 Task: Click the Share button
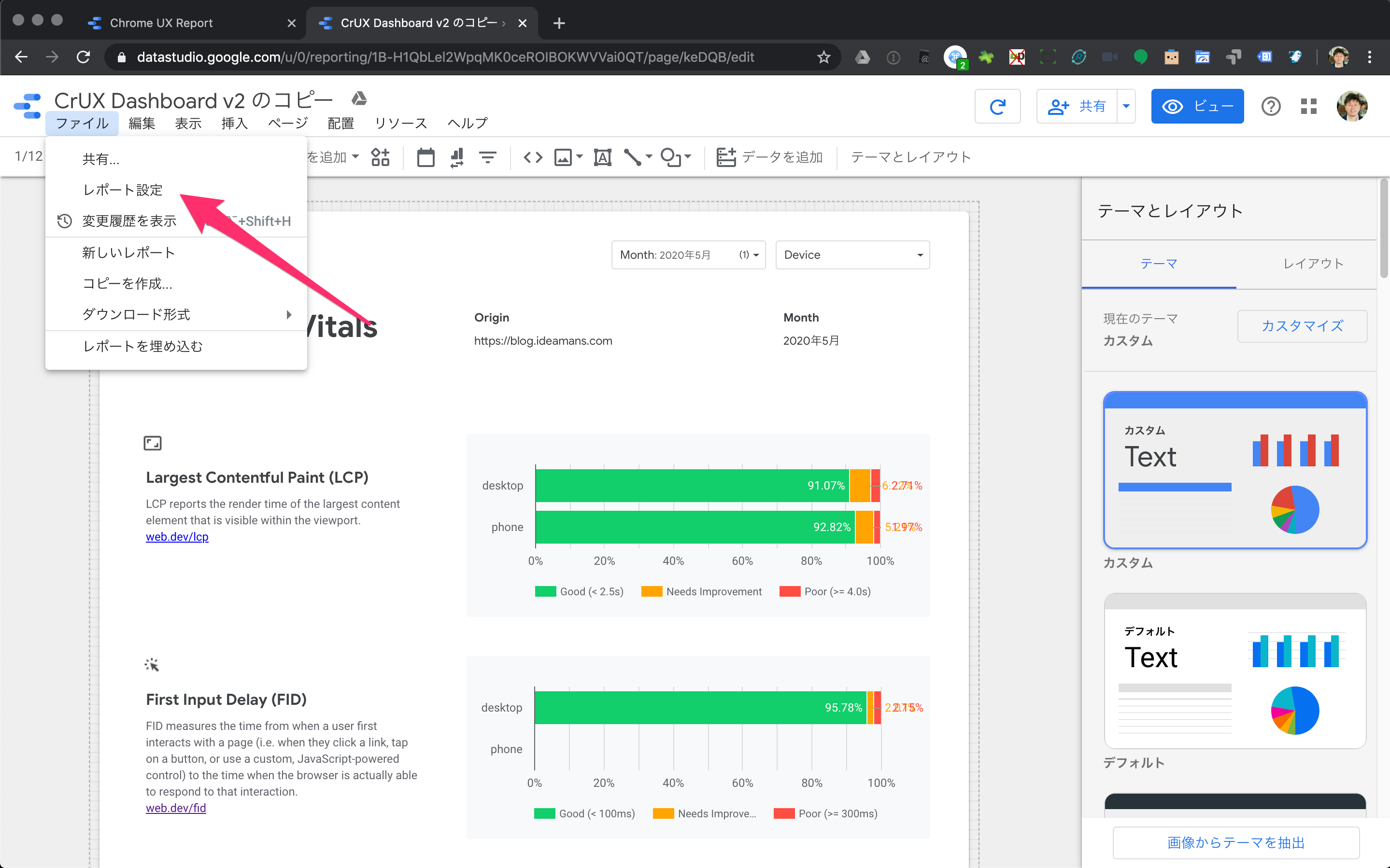pos(1077,106)
